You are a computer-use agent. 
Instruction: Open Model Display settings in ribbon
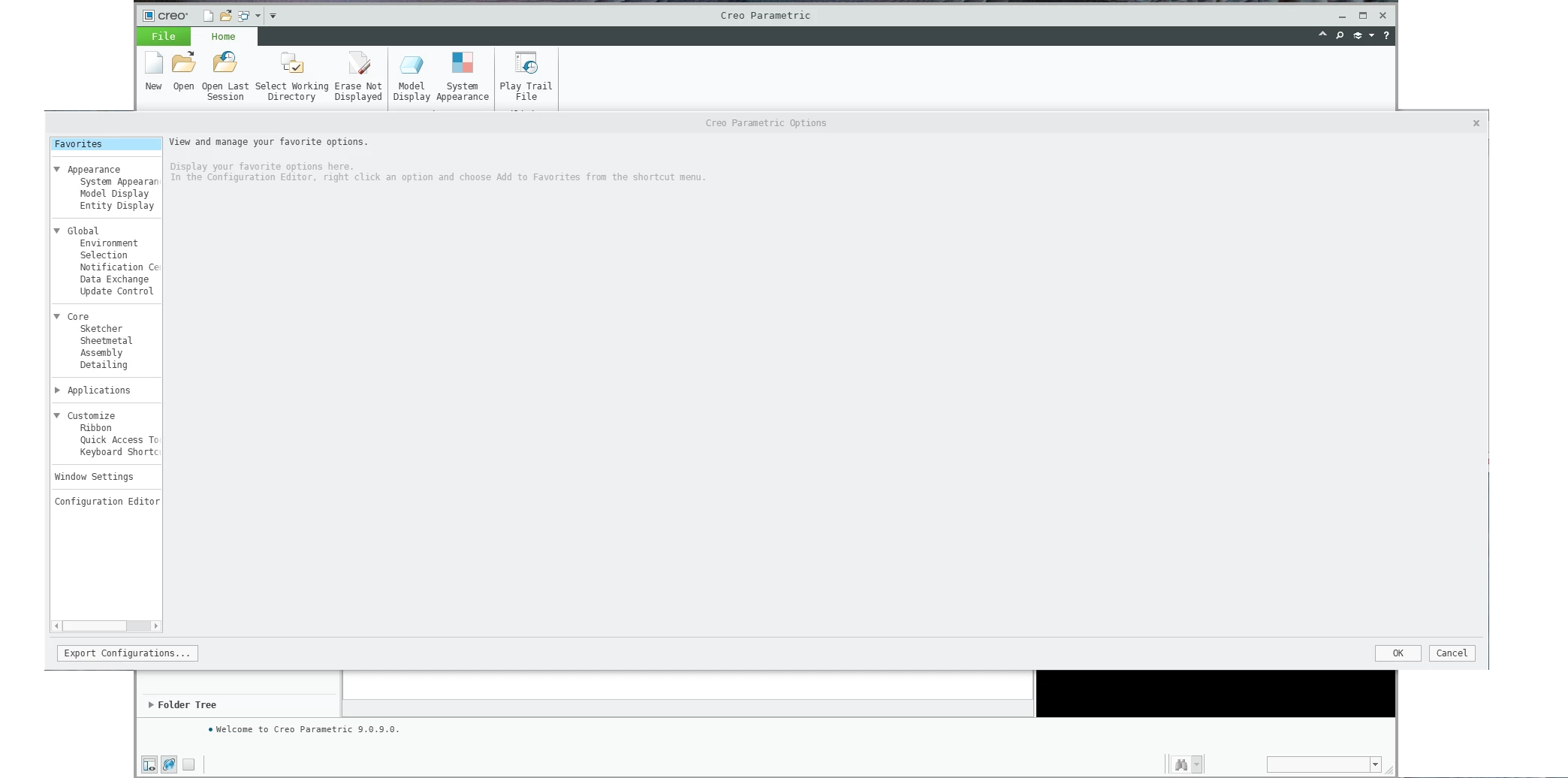(x=412, y=76)
